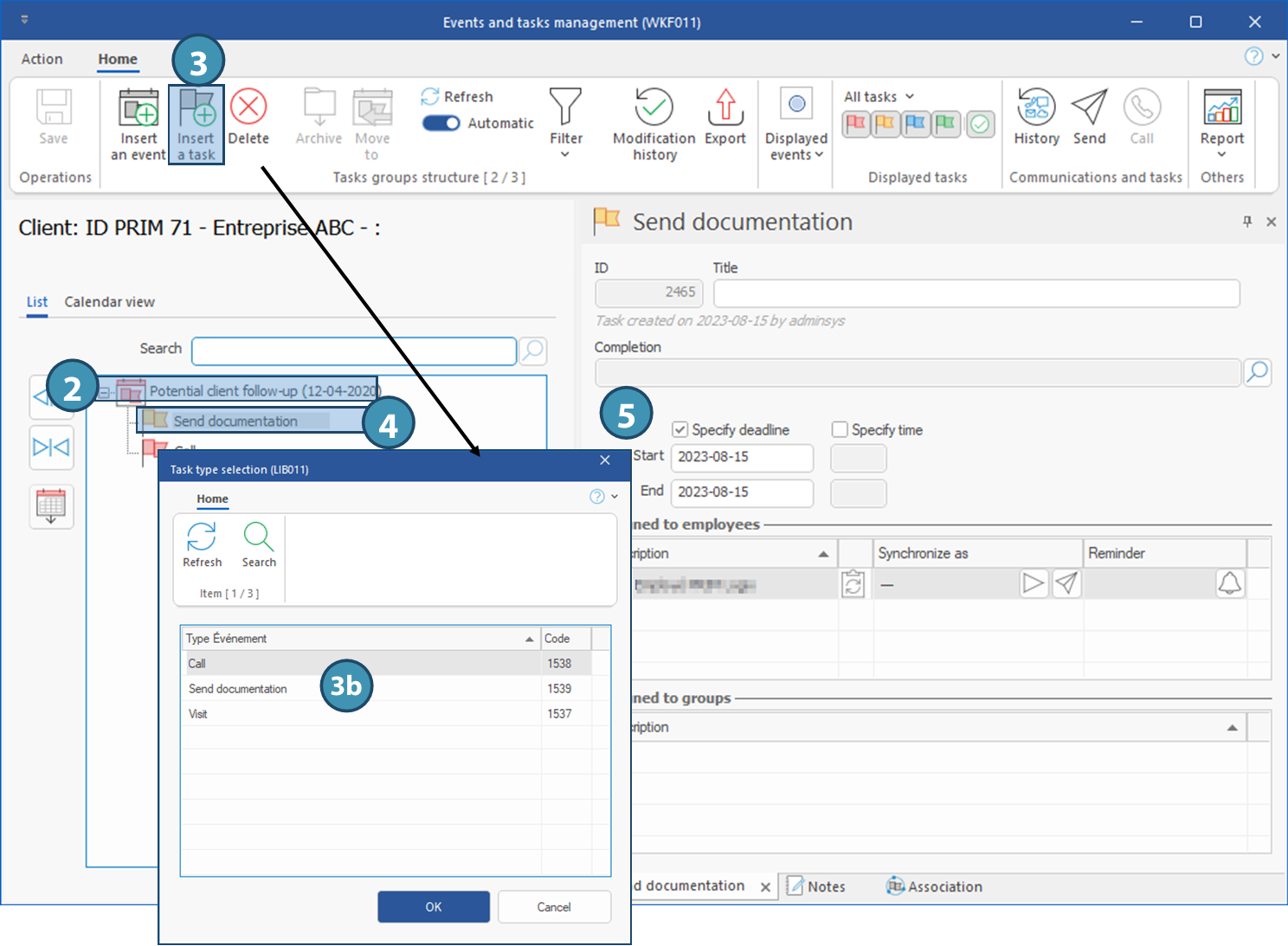Click the Insert an event icon
This screenshot has height=946, width=1288.
click(138, 109)
